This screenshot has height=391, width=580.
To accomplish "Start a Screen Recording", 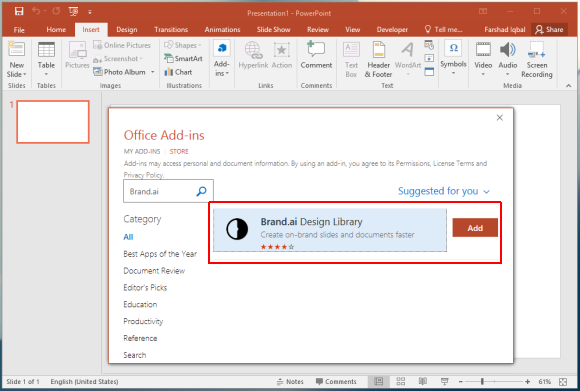I will click(537, 59).
